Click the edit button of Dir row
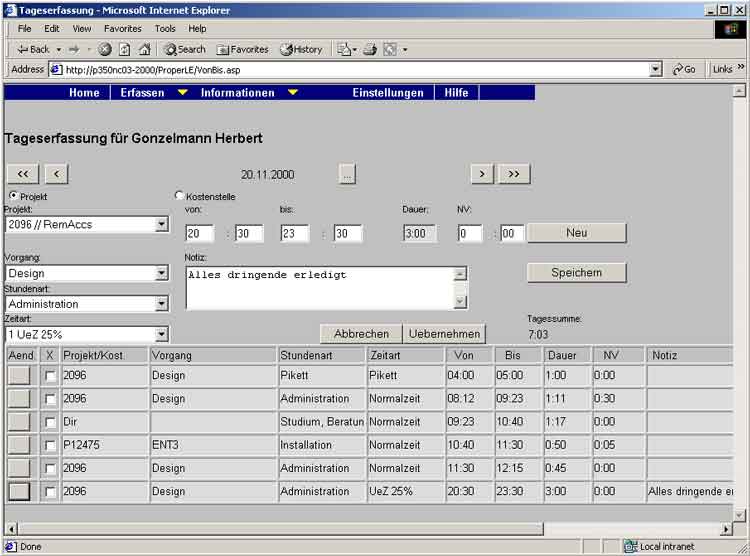750x556 pixels. click(x=19, y=422)
